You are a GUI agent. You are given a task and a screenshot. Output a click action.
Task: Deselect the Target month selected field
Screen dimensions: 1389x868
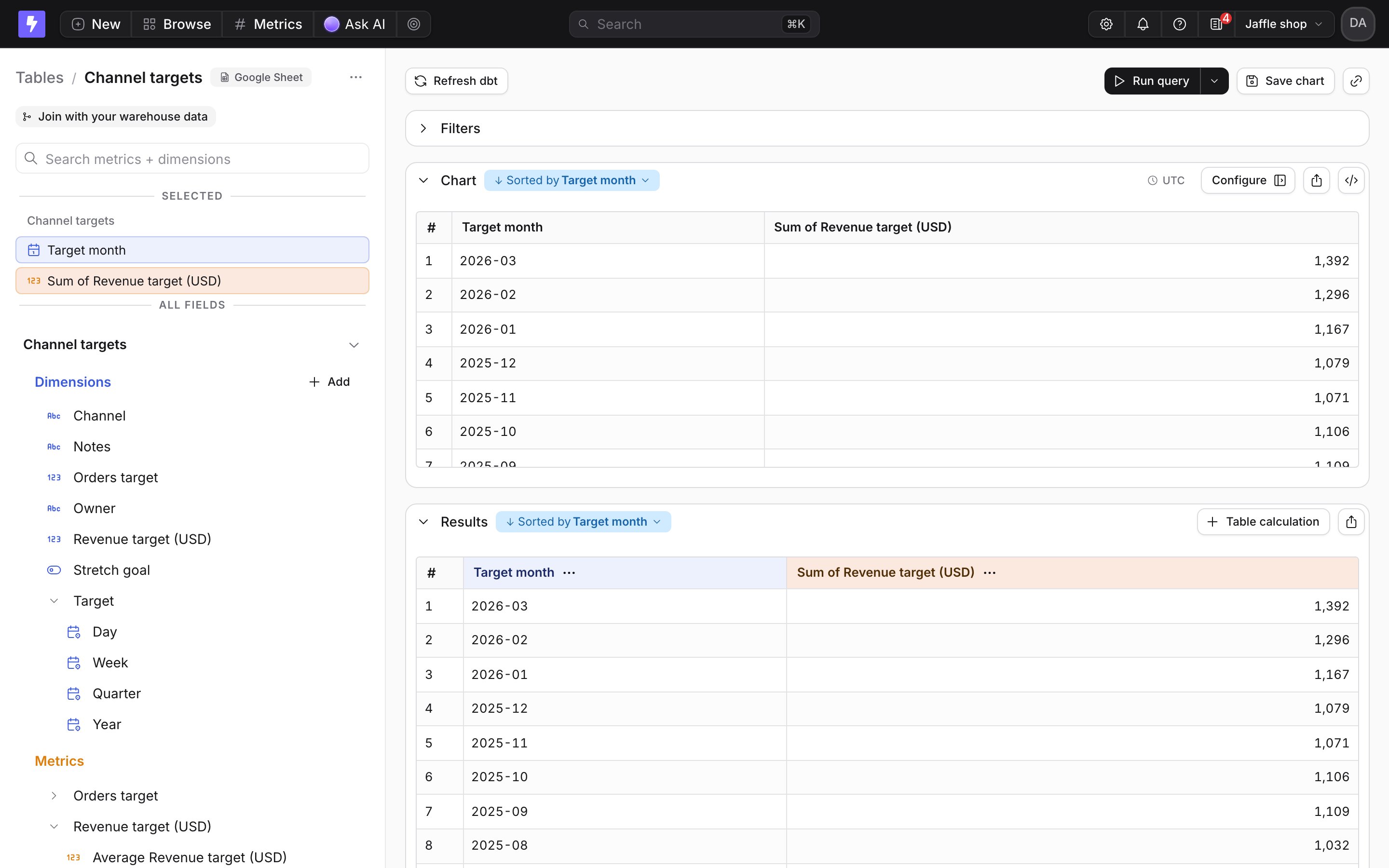(x=192, y=250)
